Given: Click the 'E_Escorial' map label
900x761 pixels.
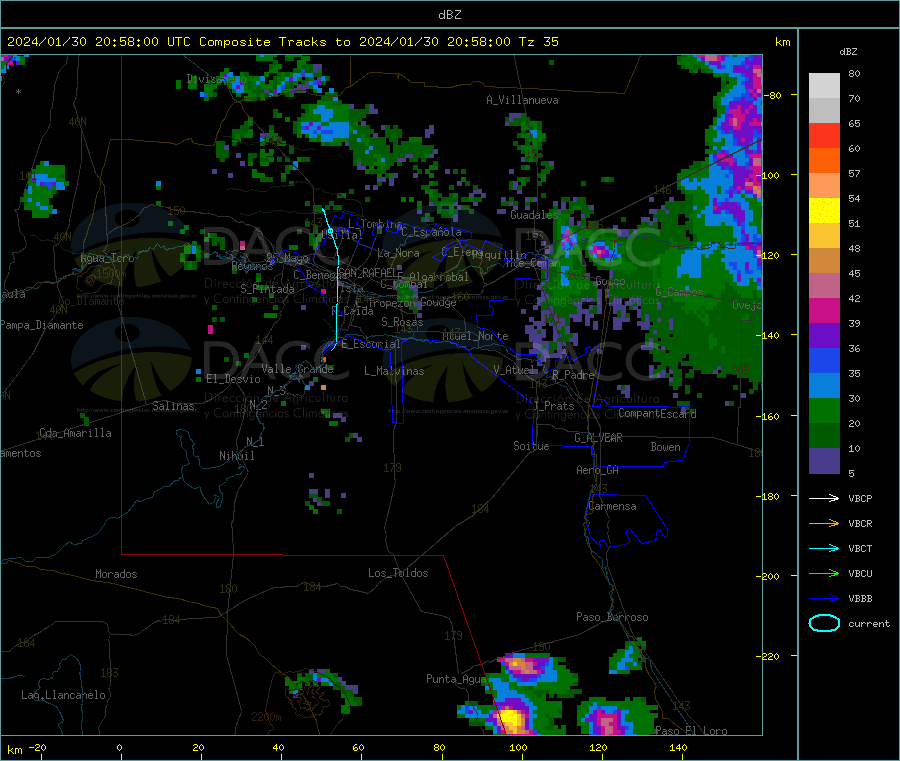Looking at the screenshot, I should tap(371, 344).
